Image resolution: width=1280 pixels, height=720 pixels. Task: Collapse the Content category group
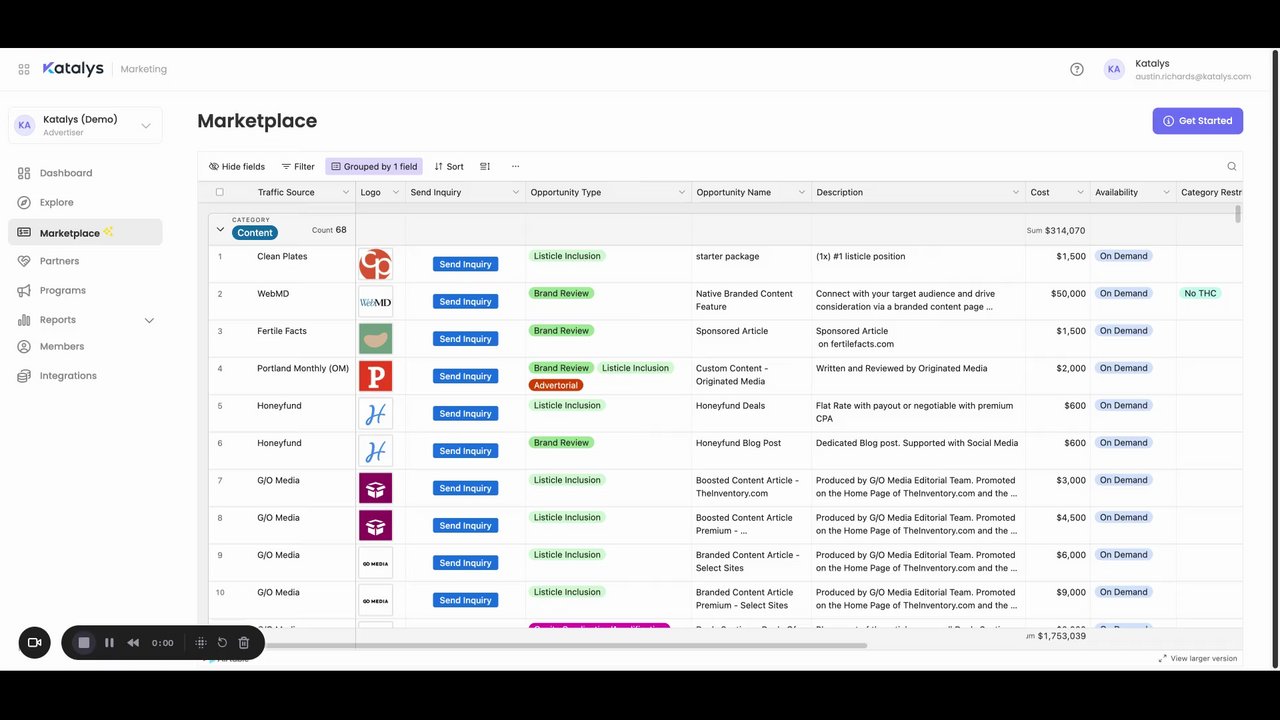221,229
